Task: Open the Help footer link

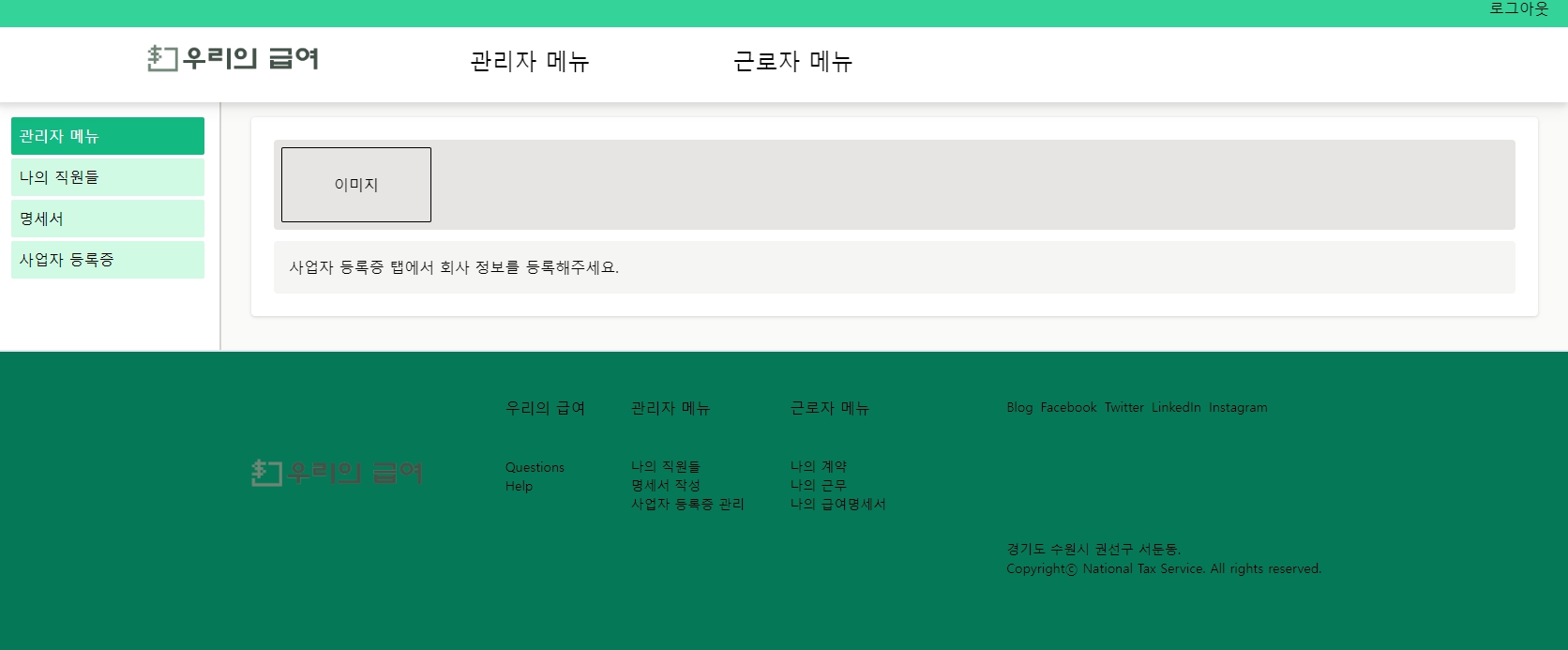Action: [x=519, y=486]
